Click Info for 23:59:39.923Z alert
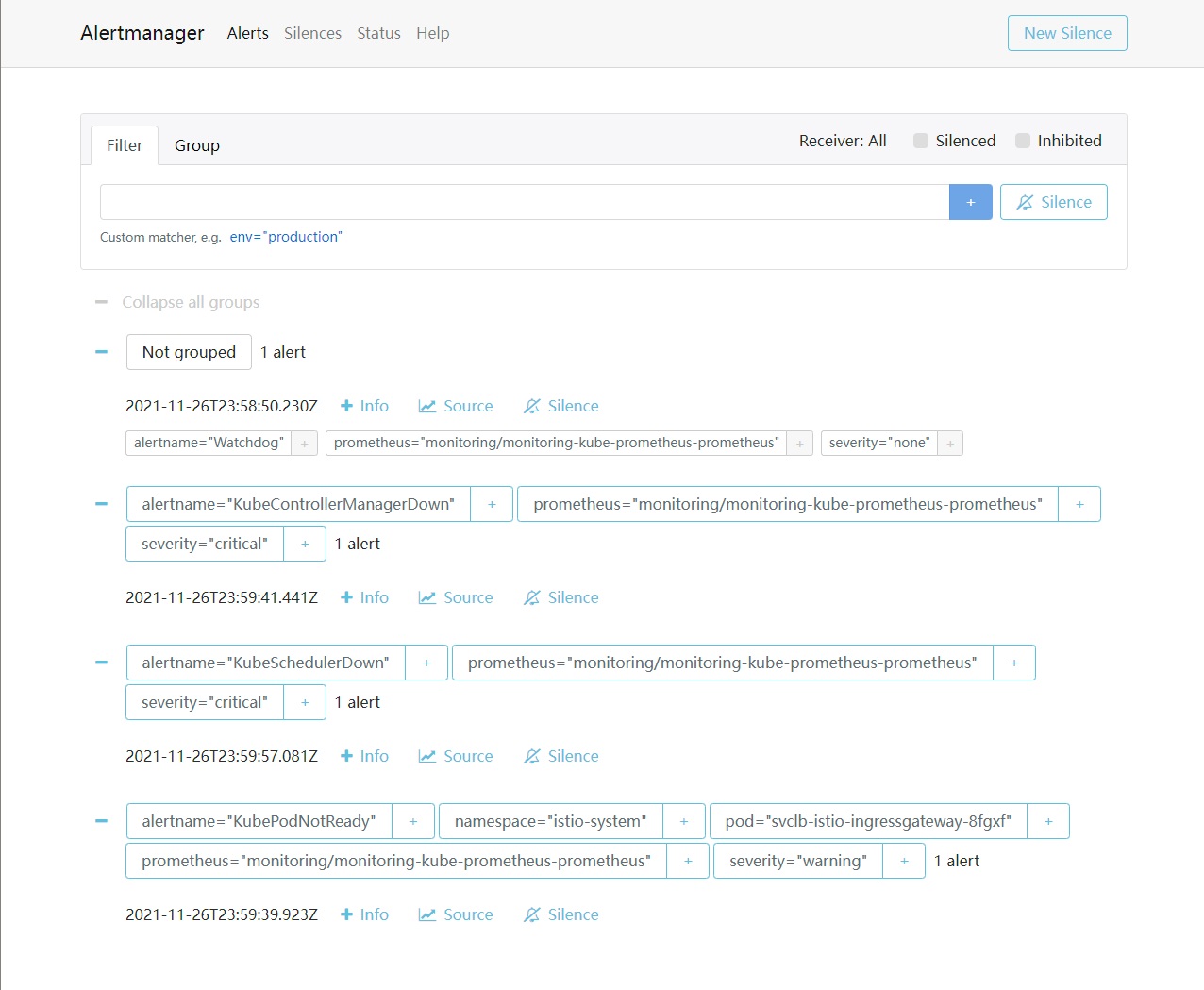This screenshot has height=990, width=1204. (x=364, y=914)
